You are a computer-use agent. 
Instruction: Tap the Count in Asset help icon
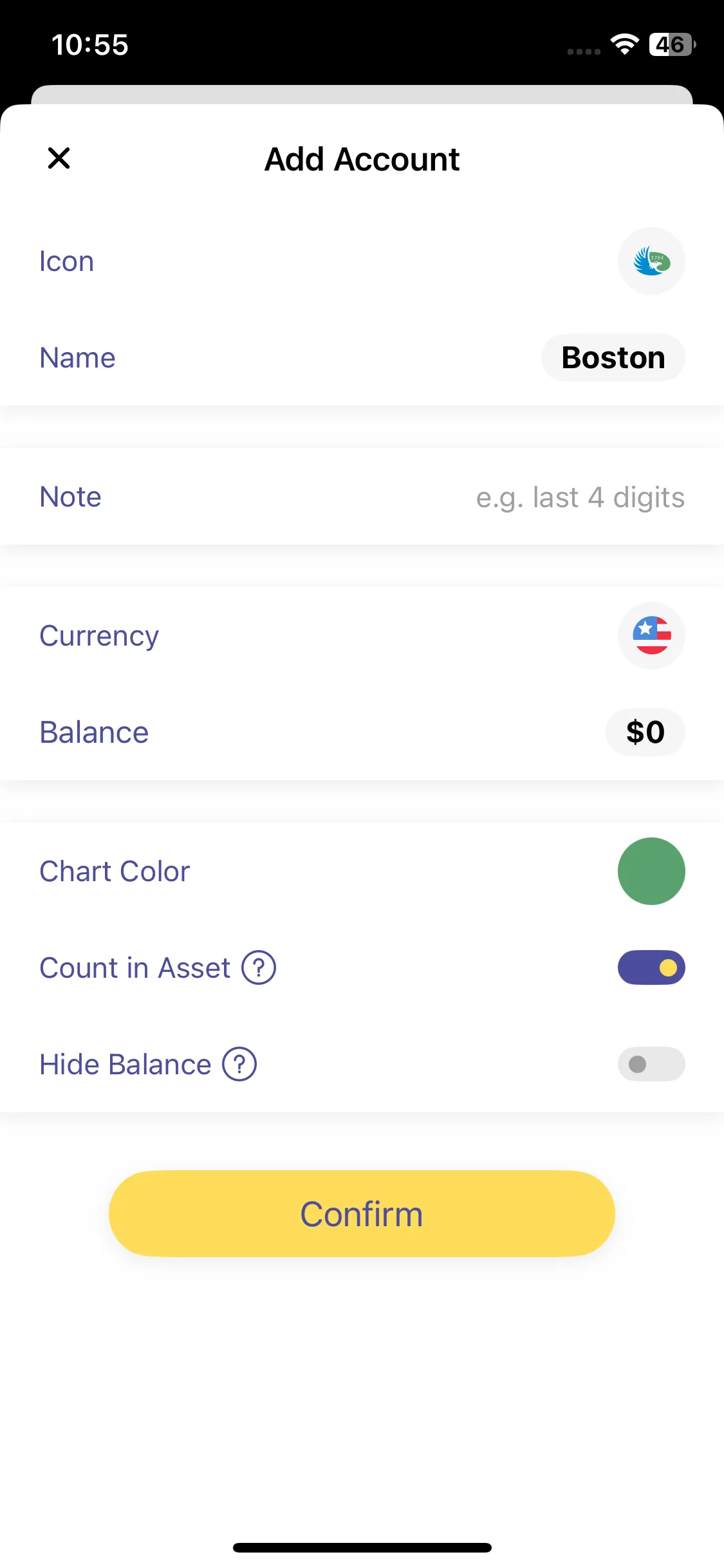(259, 967)
